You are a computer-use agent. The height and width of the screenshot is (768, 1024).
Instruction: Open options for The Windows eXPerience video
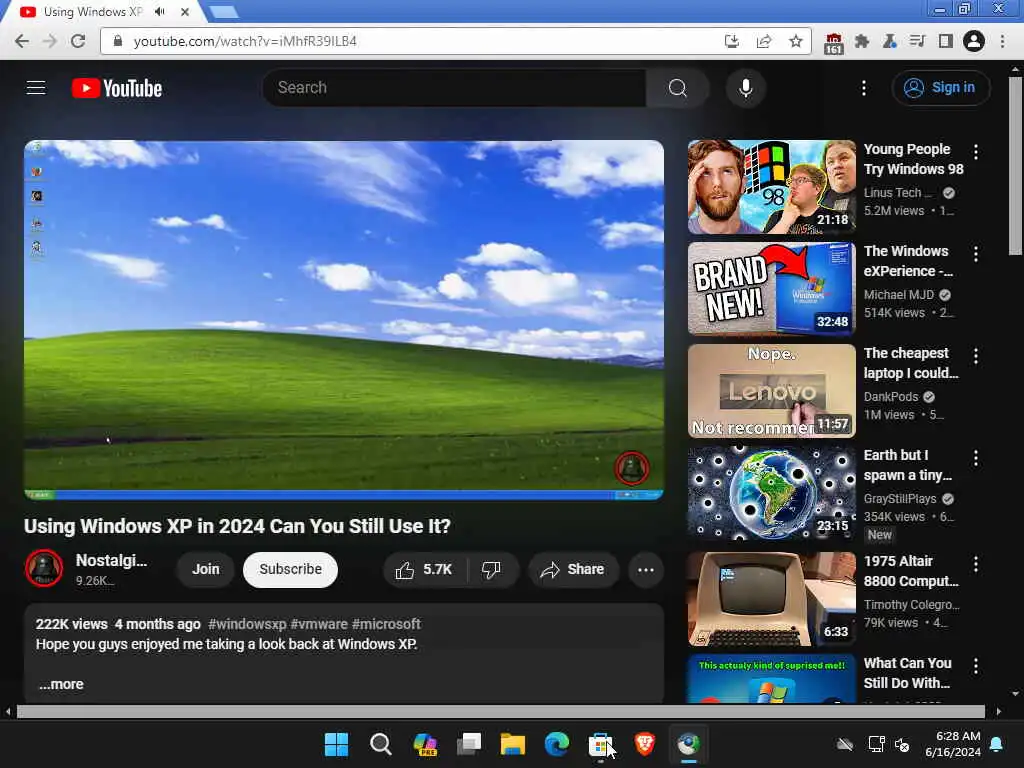(976, 254)
